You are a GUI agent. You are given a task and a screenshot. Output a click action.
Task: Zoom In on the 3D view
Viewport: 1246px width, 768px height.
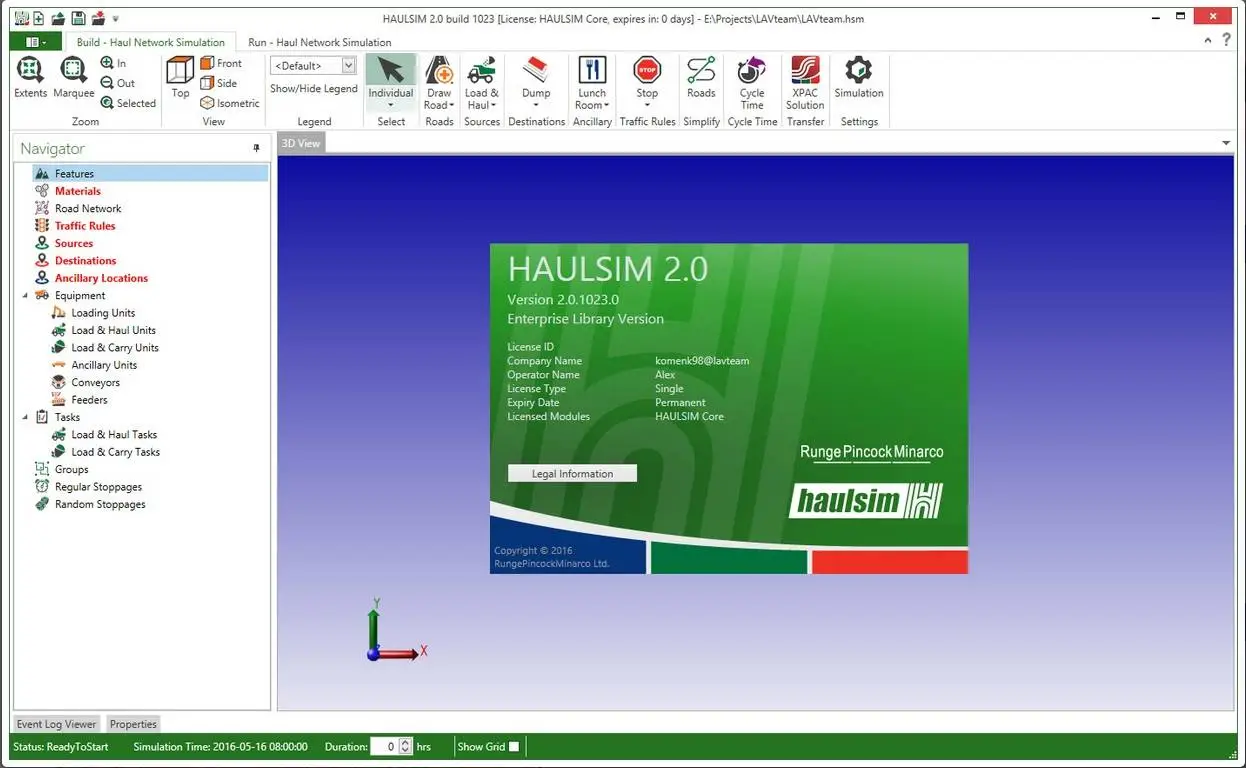click(113, 63)
